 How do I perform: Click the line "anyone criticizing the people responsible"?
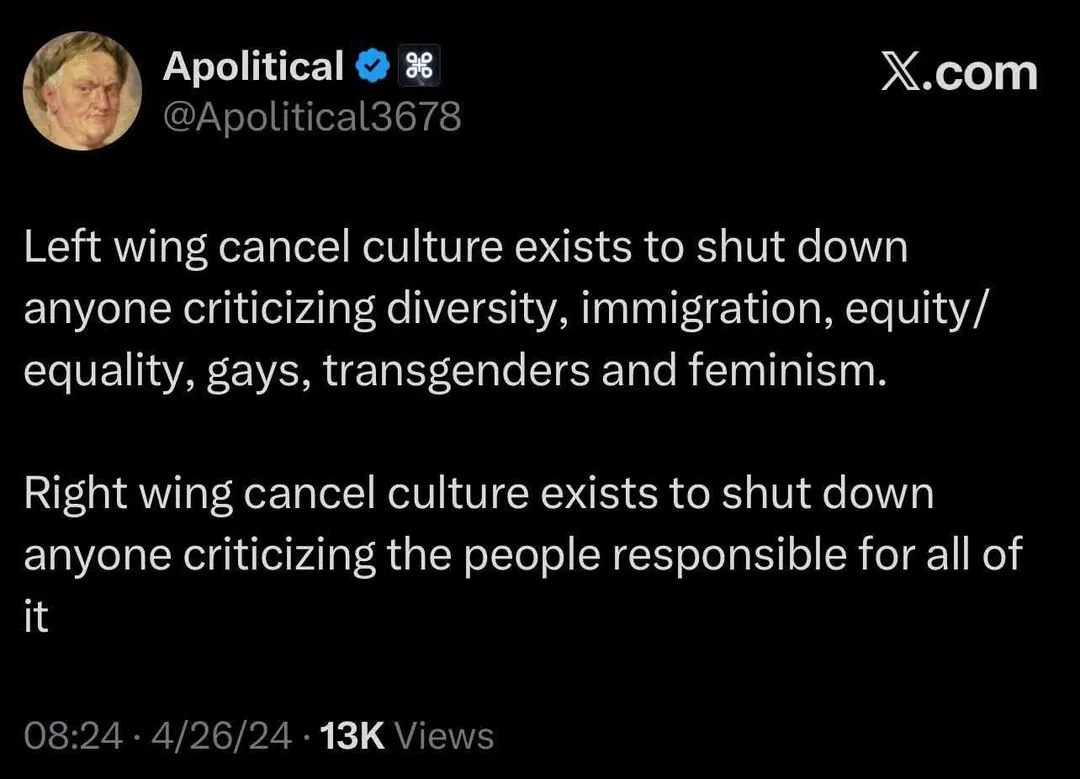[508, 557]
